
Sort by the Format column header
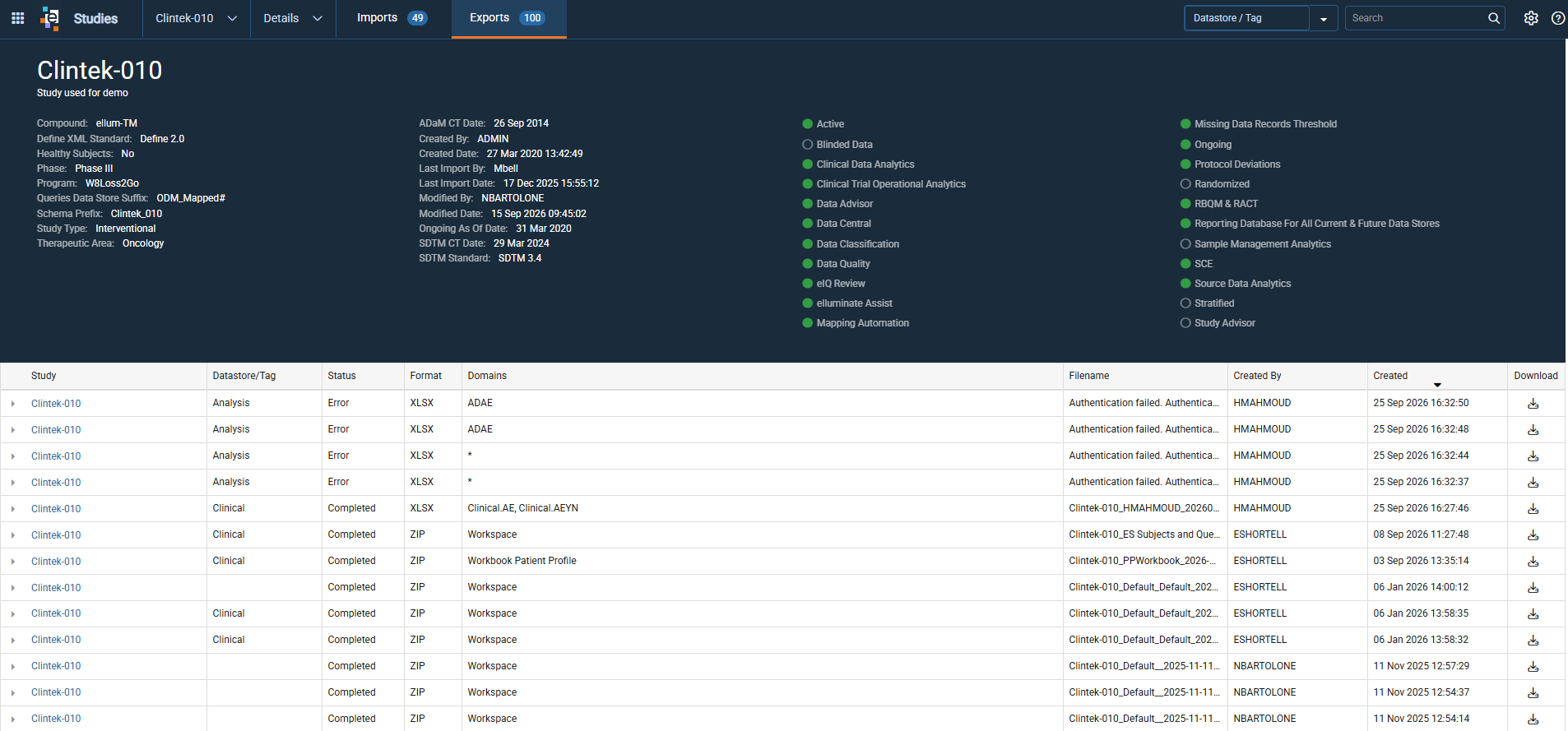click(x=425, y=376)
